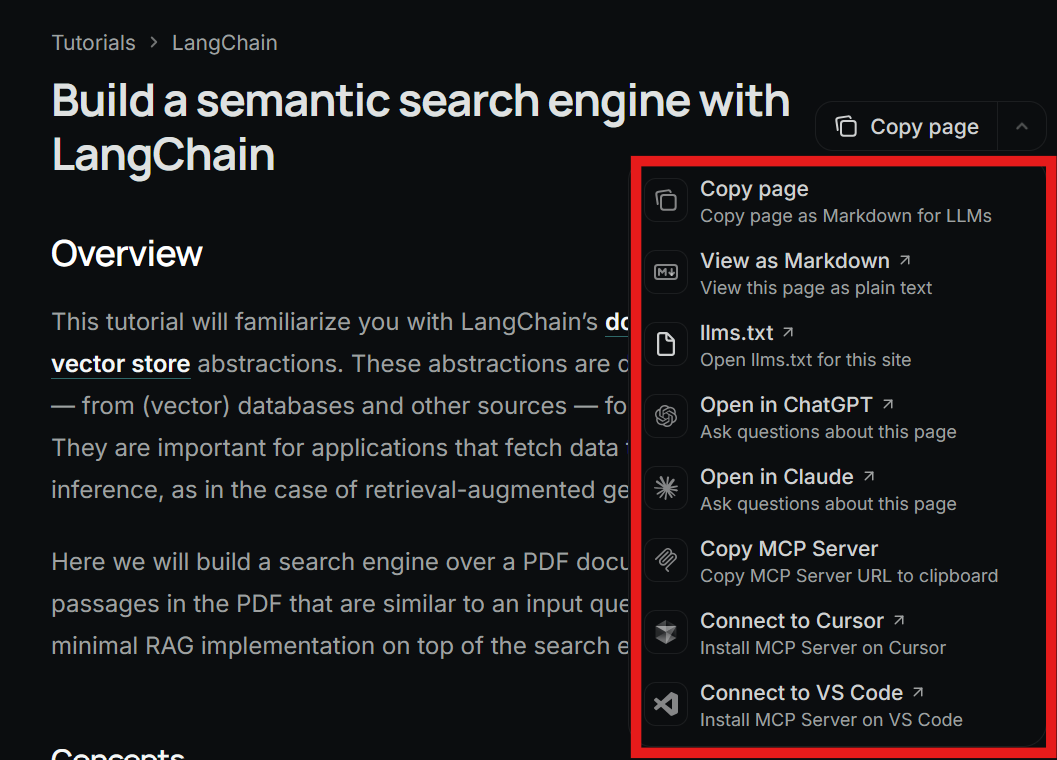The width and height of the screenshot is (1057, 760).
Task: Collapse the Copy page dropdown using the chevron
Action: tap(1021, 127)
